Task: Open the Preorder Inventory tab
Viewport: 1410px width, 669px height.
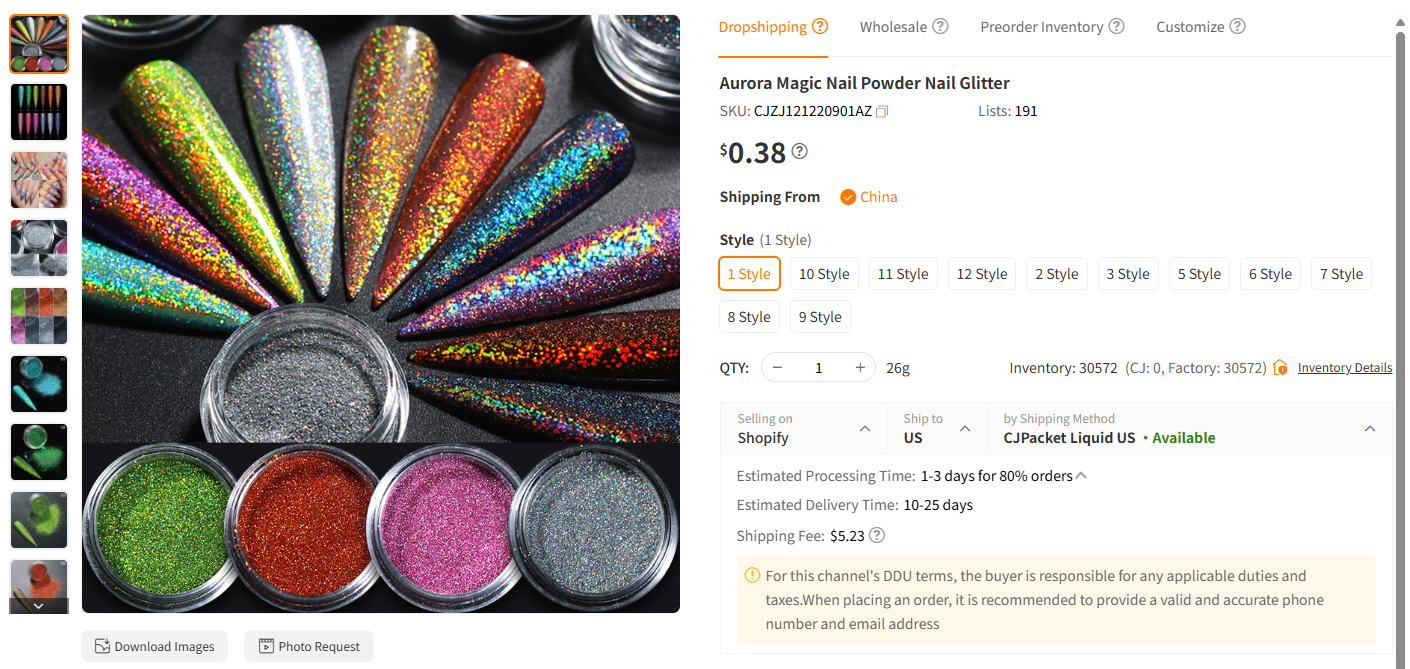Action: coord(1042,26)
